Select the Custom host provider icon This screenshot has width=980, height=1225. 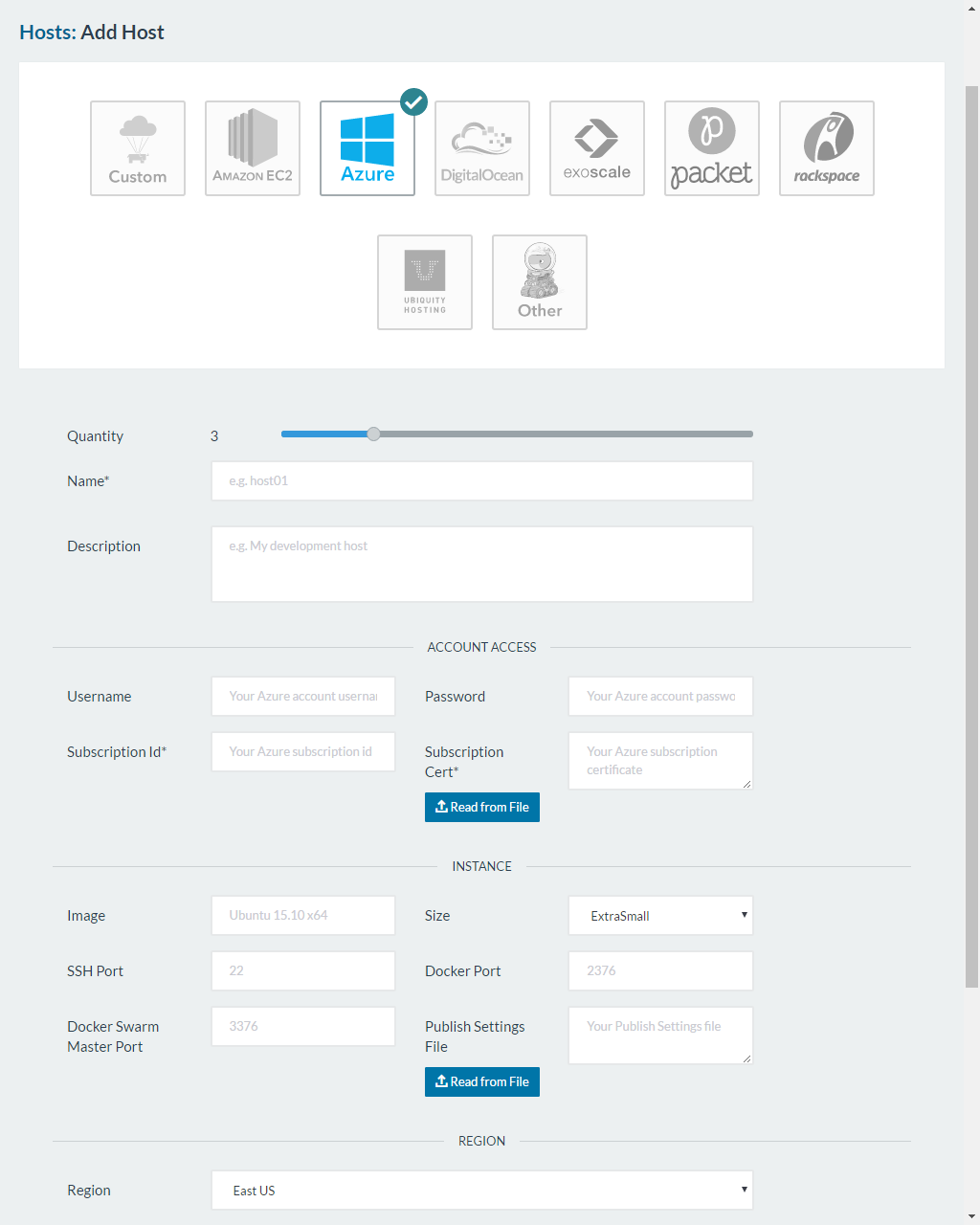[137, 148]
